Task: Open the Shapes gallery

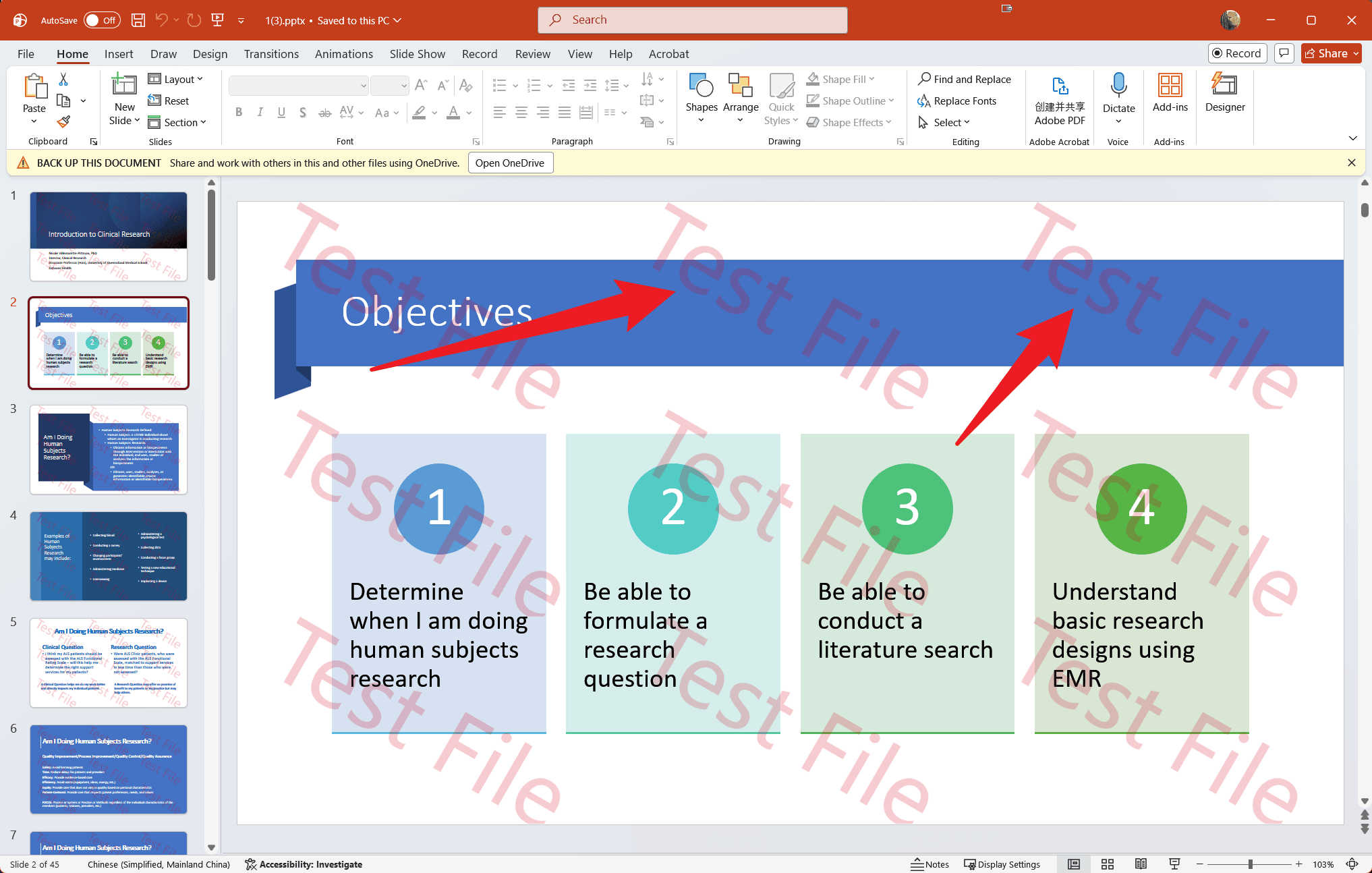Action: click(702, 98)
